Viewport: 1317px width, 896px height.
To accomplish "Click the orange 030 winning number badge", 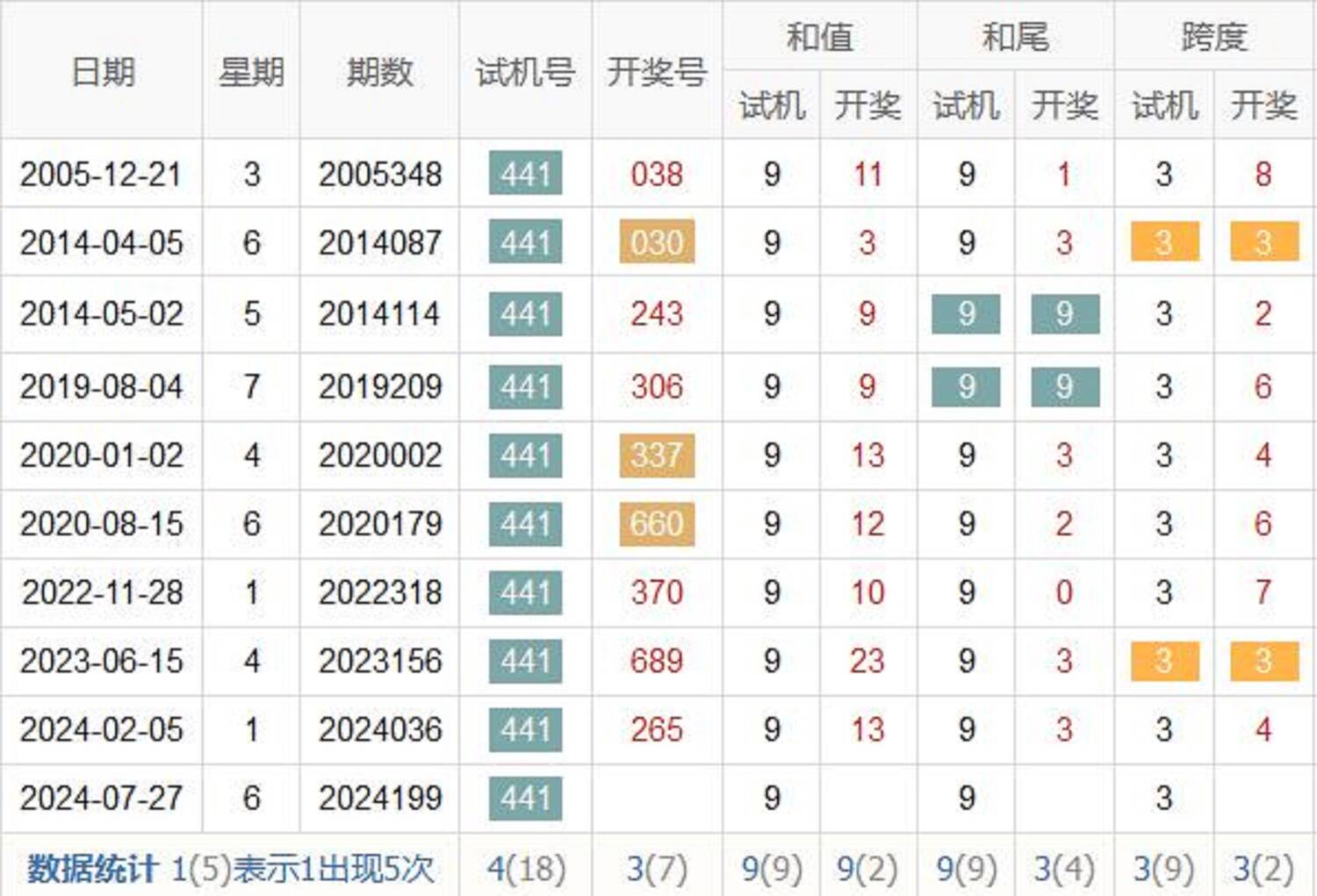I will coord(657,242).
